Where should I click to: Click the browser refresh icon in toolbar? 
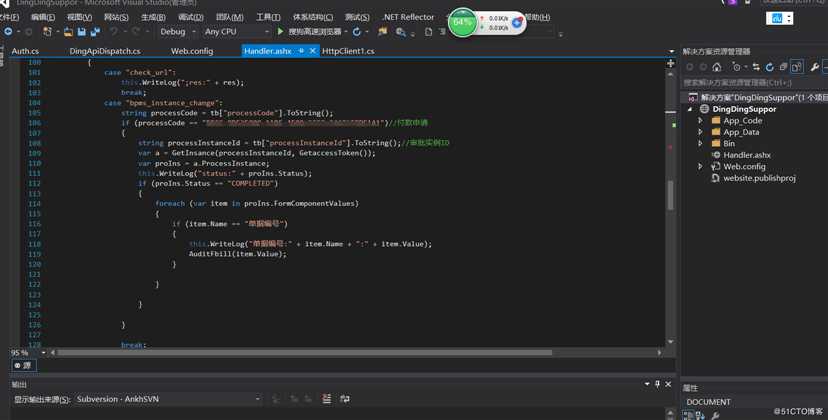pyautogui.click(x=357, y=32)
